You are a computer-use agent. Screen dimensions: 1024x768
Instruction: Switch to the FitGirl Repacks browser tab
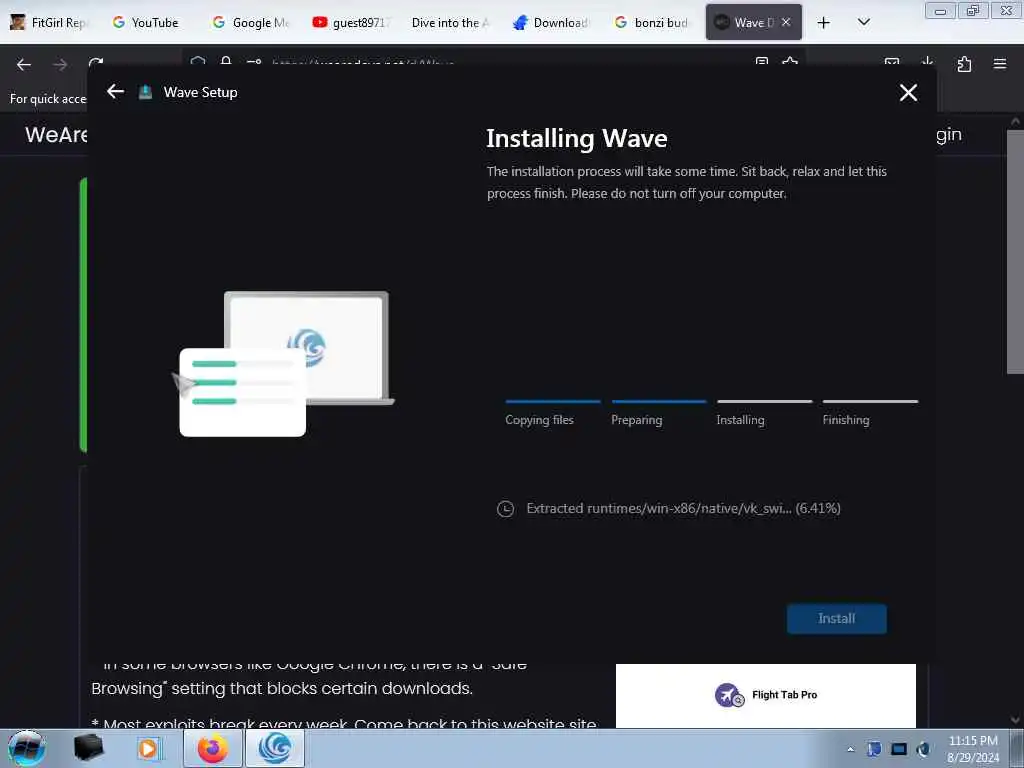[x=49, y=22]
